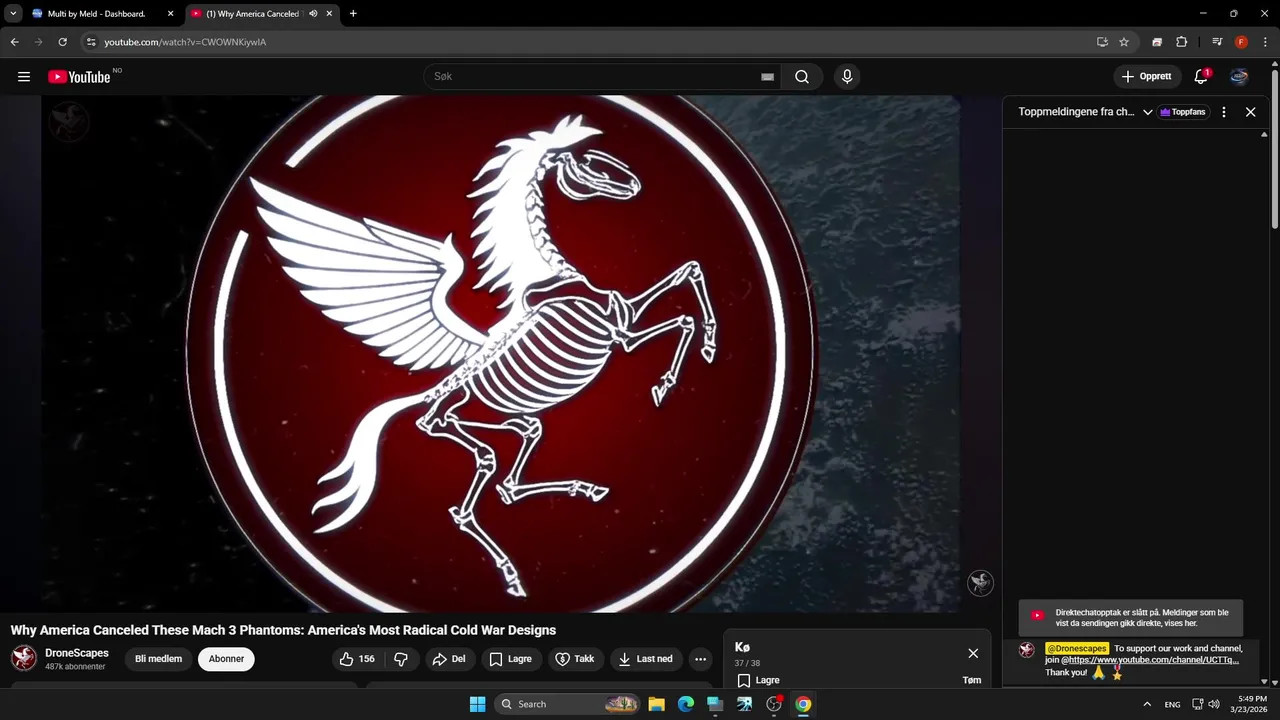Screen dimensions: 1280x720
Task: Click the search magnifier button
Action: point(802,76)
